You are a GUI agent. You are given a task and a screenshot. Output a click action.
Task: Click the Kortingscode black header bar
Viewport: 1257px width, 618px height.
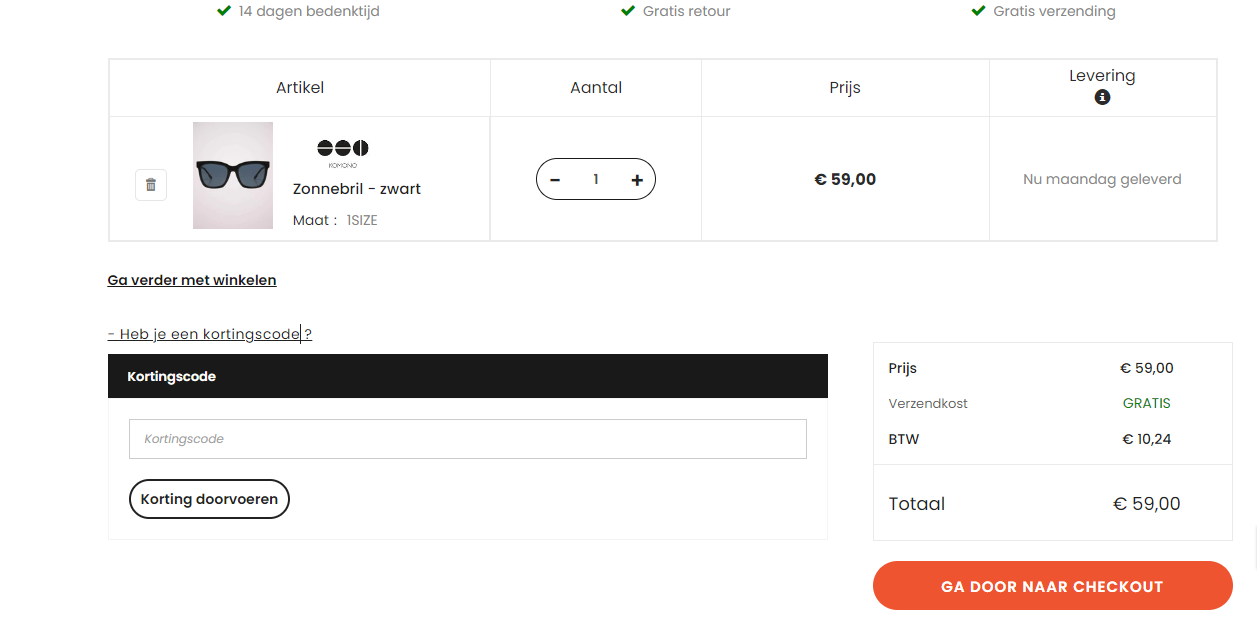(468, 376)
